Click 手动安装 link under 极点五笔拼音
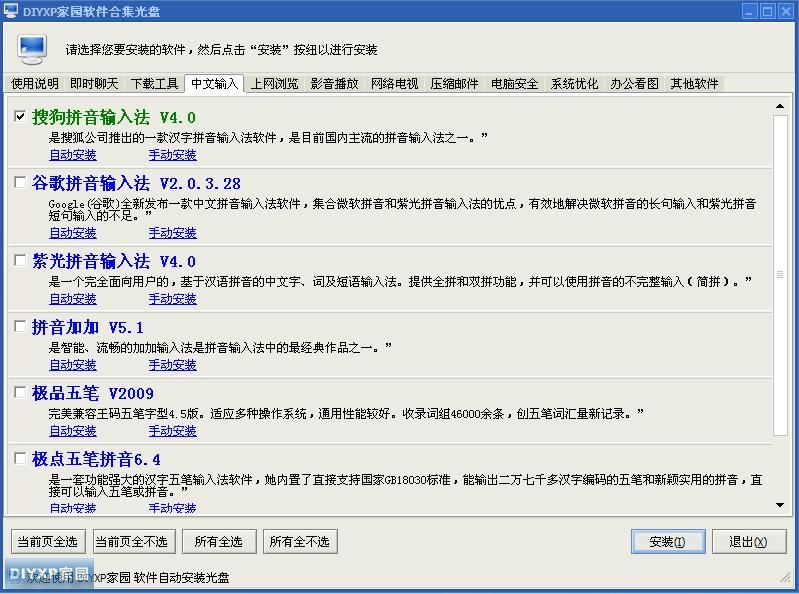The image size is (799, 594). point(173,508)
